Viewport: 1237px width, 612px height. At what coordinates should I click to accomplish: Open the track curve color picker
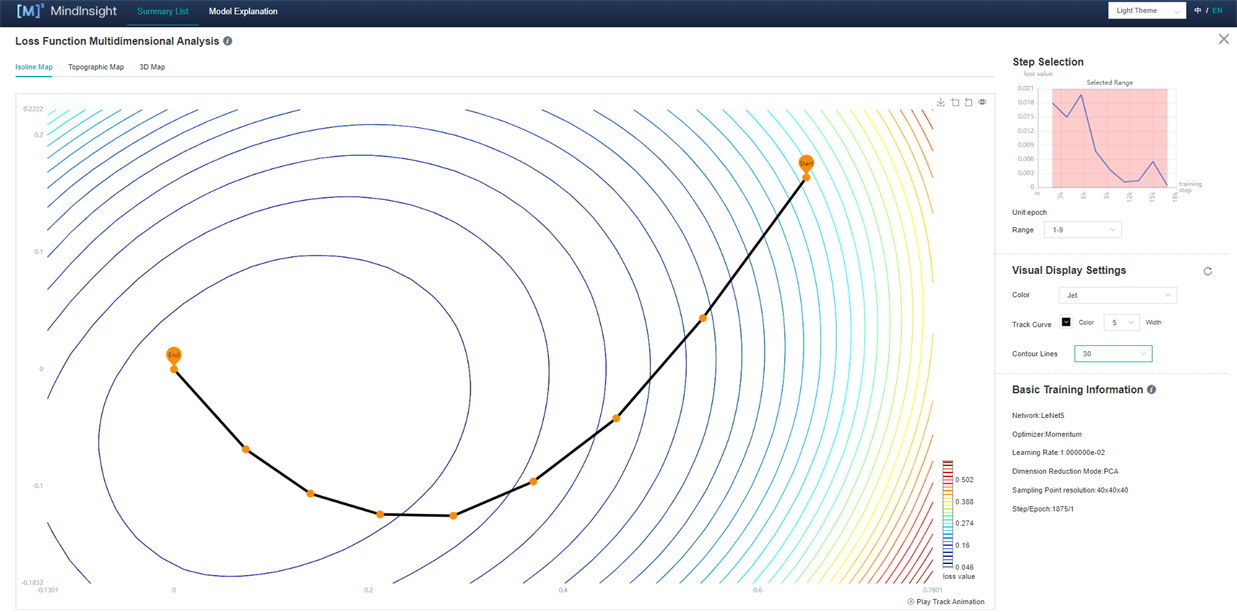1066,322
